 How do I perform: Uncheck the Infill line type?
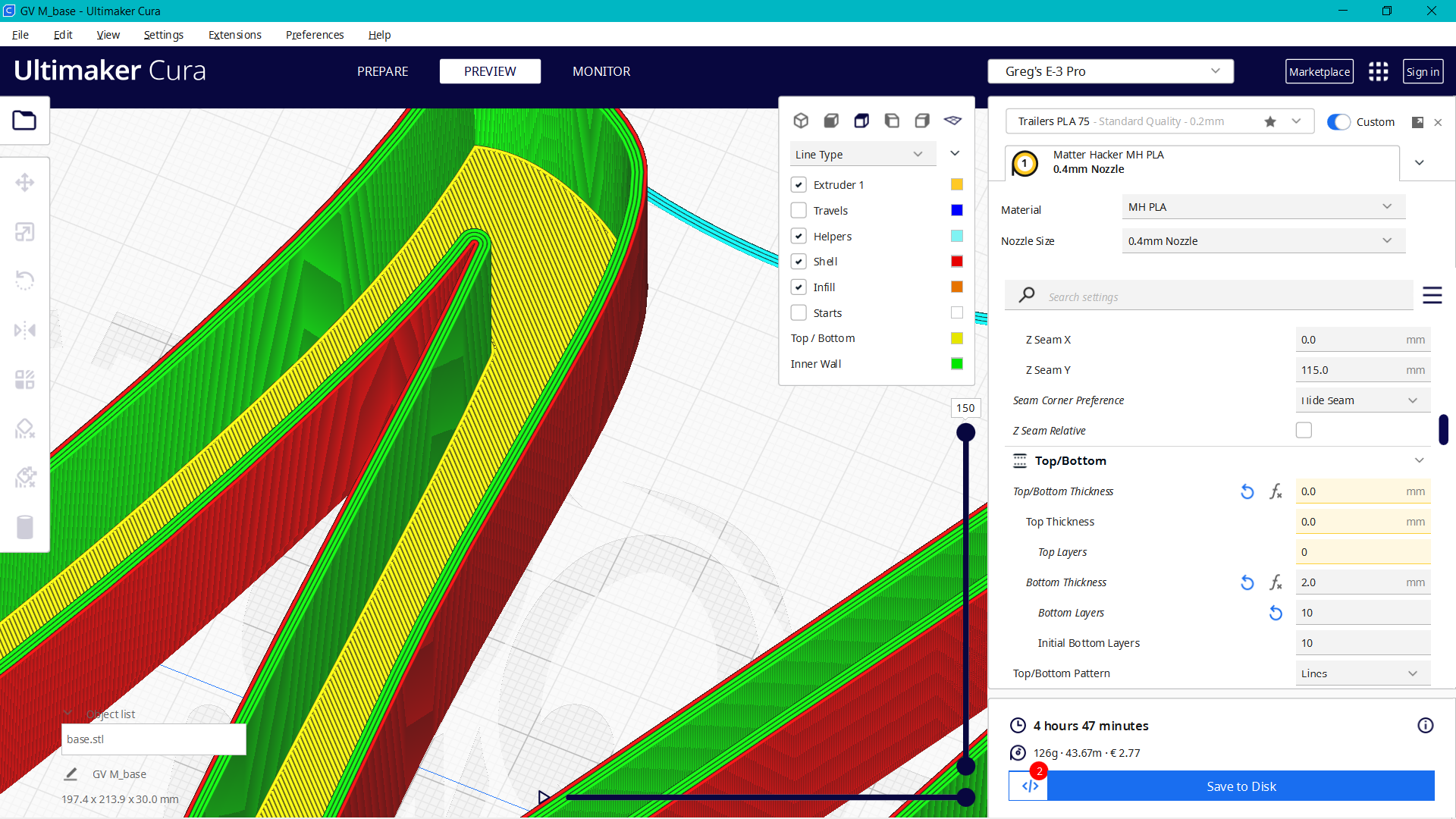[799, 287]
